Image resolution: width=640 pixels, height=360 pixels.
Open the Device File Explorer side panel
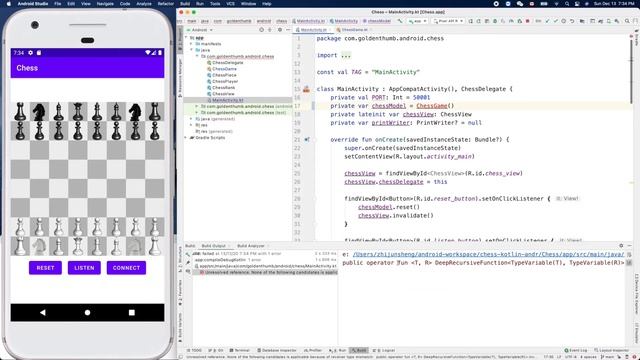(x=636, y=294)
